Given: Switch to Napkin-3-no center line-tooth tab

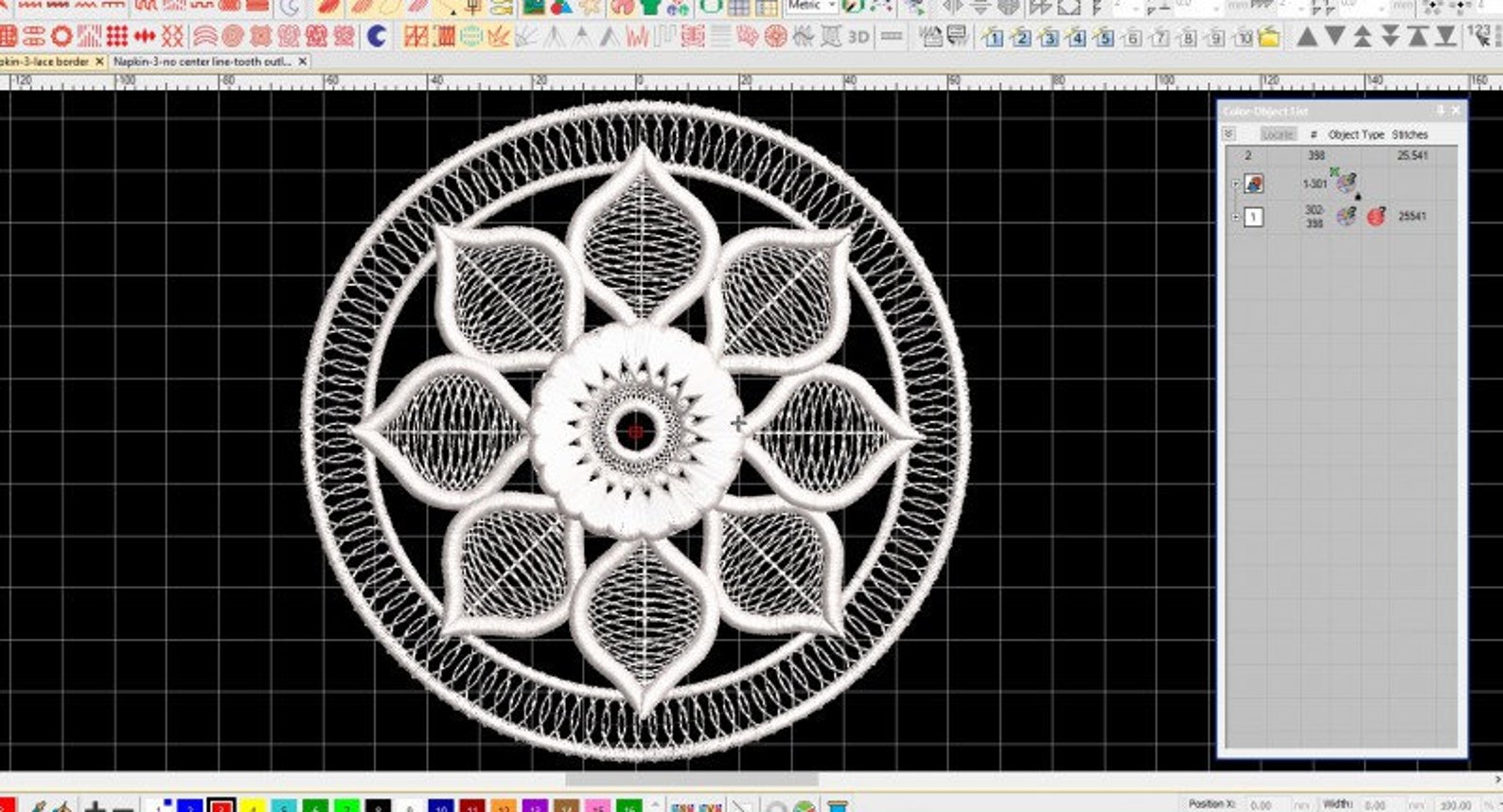Looking at the screenshot, I should pos(203,62).
